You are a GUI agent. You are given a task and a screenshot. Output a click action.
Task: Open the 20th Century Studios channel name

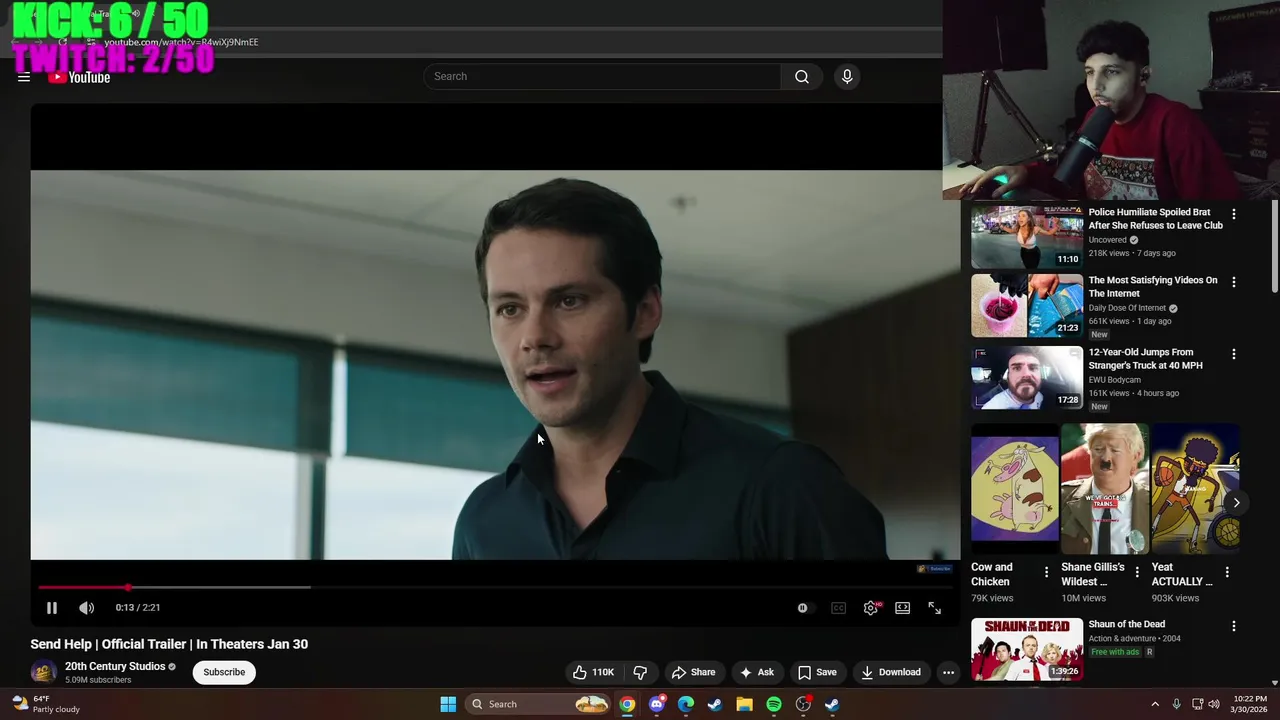[x=115, y=666]
